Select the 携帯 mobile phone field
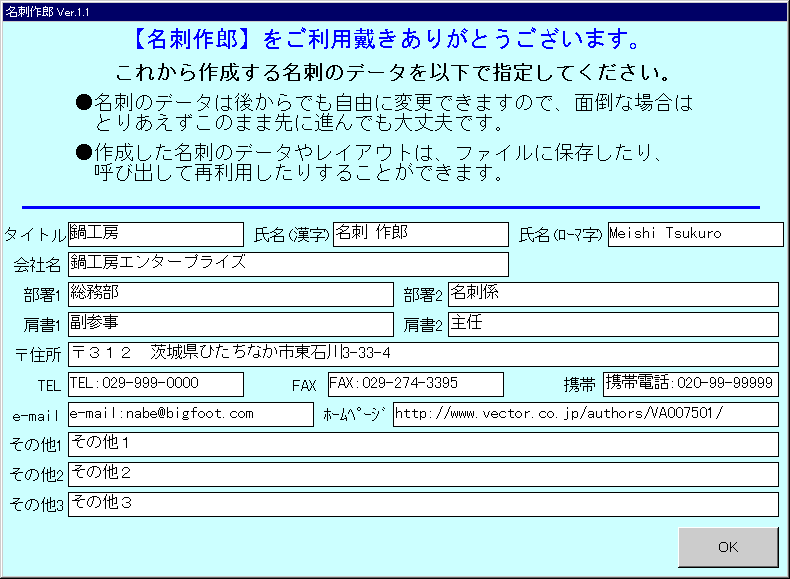The height and width of the screenshot is (579, 790). [691, 384]
